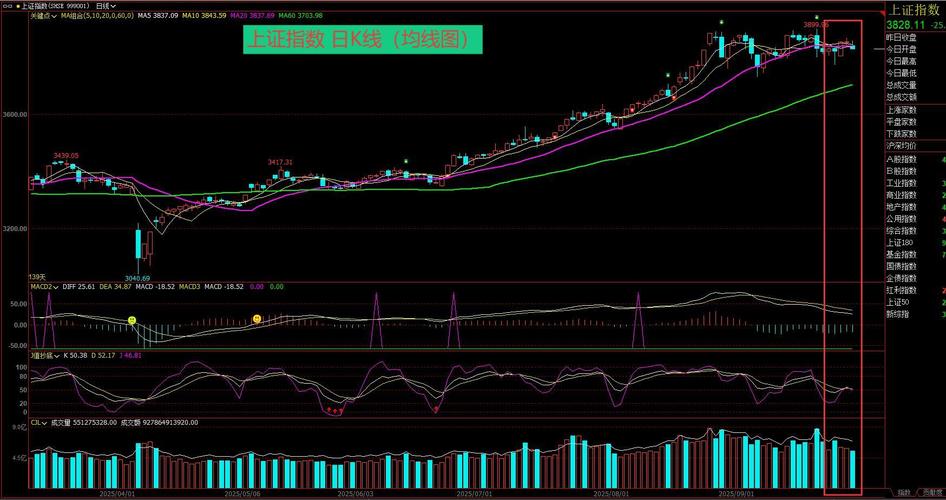Click the 2025/07/01 date on time axis
Viewport: 946px width, 500px height.
(x=476, y=493)
